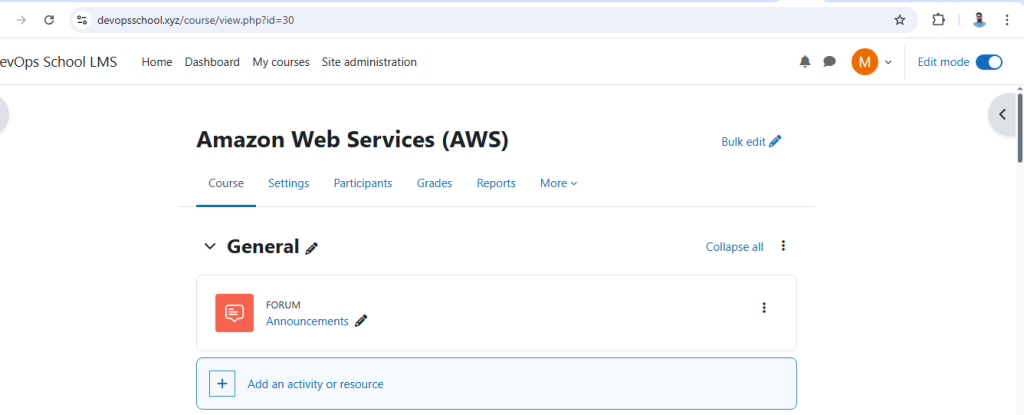Rename Announcements using its pencil icon
The image size is (1024, 415).
361,321
